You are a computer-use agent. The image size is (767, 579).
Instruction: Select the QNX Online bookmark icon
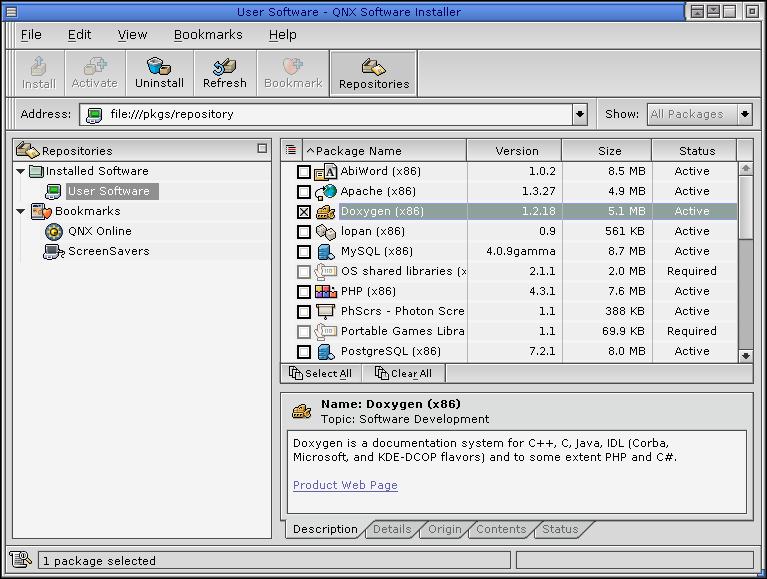(54, 231)
